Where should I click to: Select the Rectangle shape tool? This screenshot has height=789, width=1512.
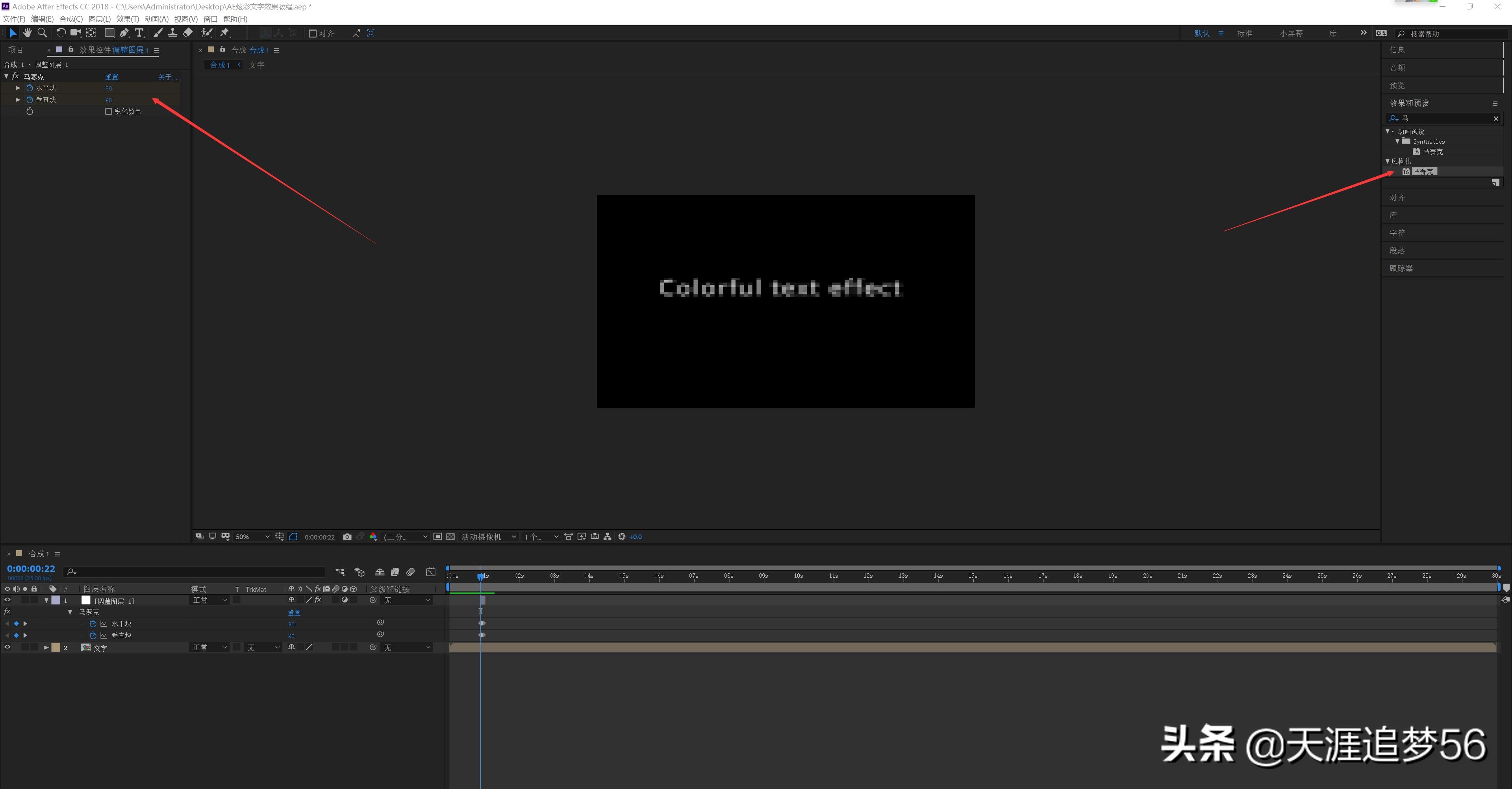tap(109, 33)
